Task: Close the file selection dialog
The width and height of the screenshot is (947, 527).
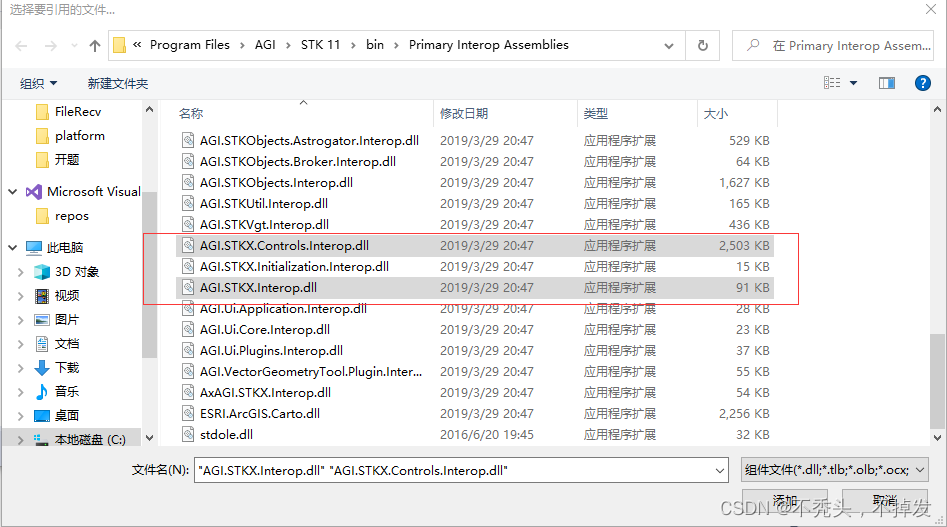Action: tap(931, 9)
